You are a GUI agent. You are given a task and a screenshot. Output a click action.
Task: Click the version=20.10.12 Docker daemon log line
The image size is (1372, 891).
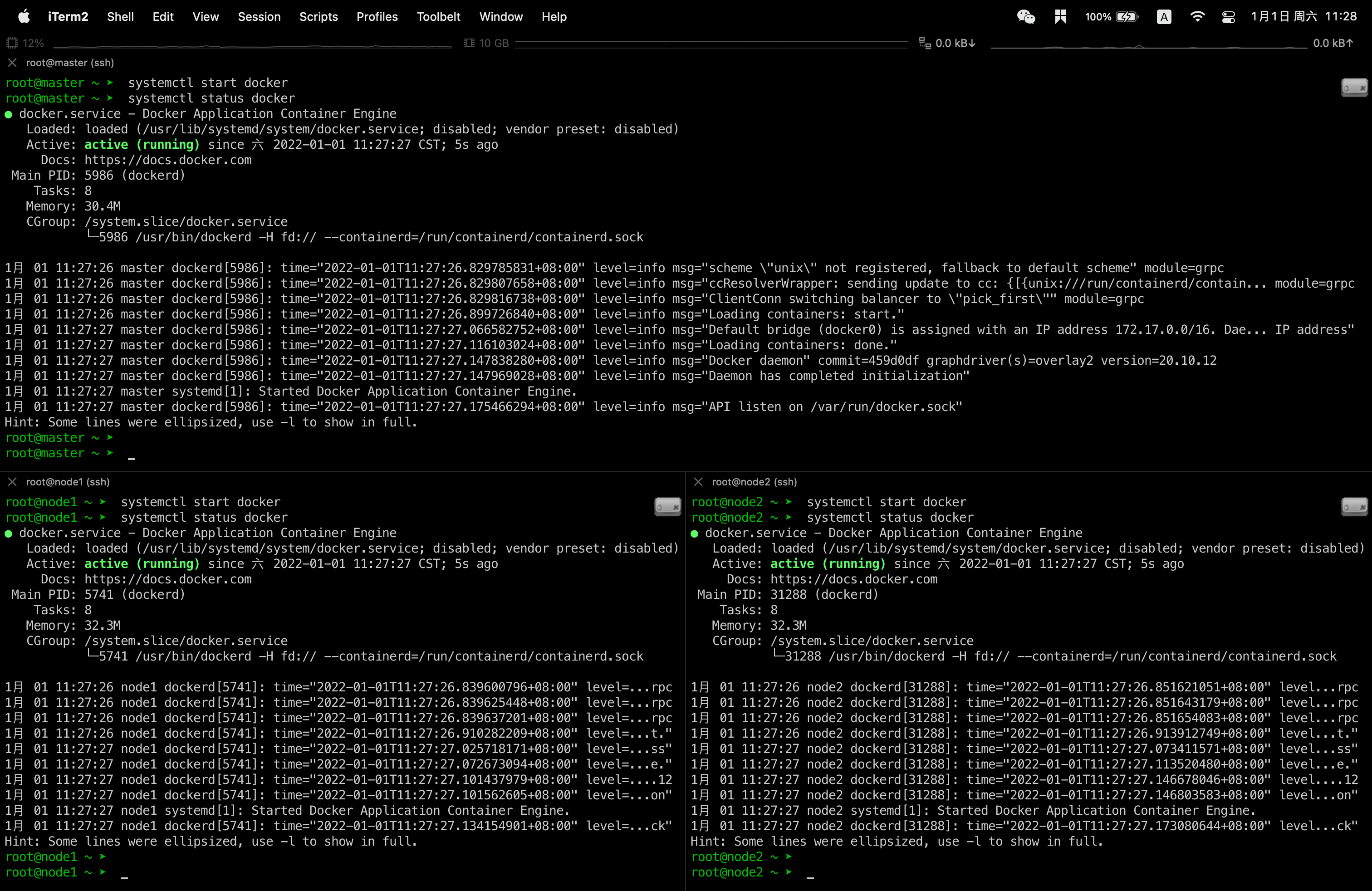tap(611, 360)
